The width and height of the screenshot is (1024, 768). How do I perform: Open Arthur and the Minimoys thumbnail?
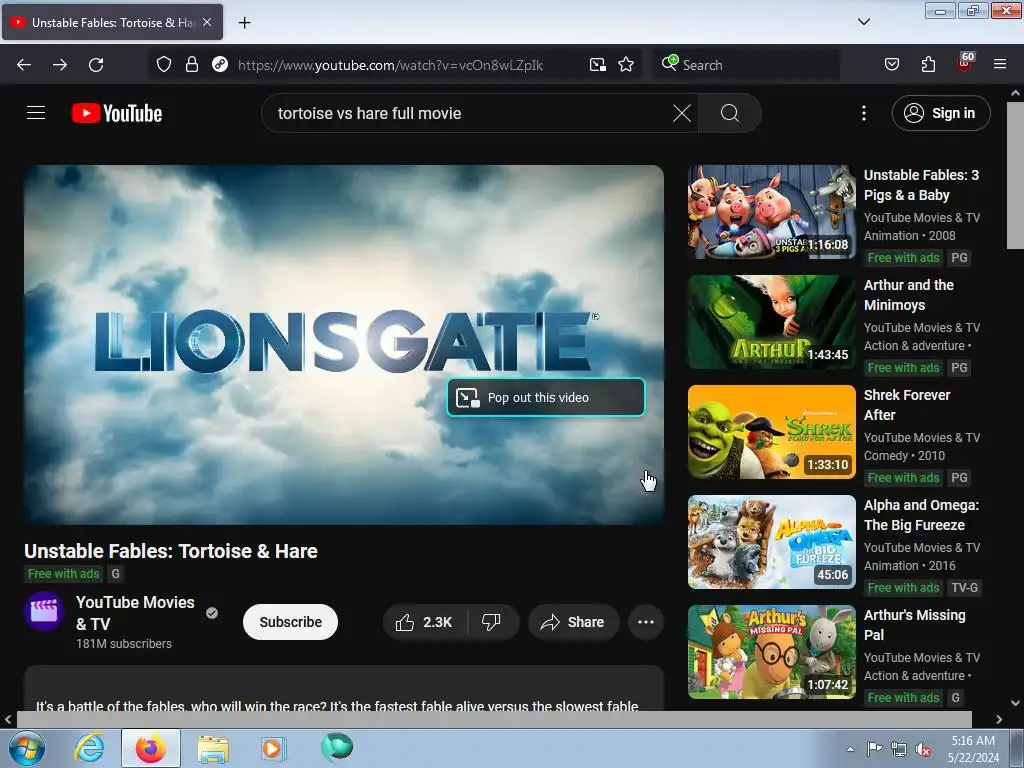coord(771,322)
